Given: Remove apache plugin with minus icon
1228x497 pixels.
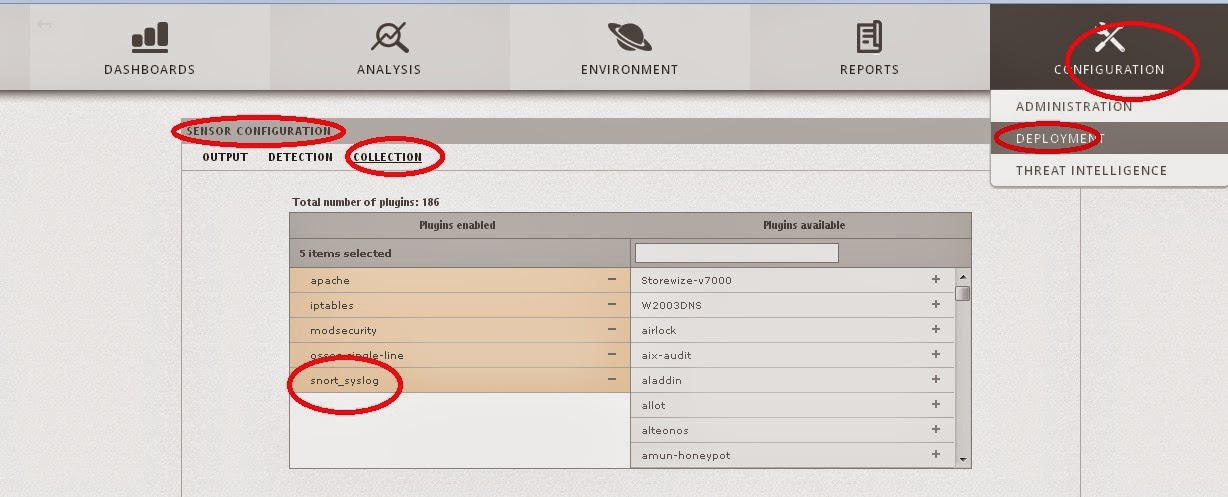Looking at the screenshot, I should [611, 280].
